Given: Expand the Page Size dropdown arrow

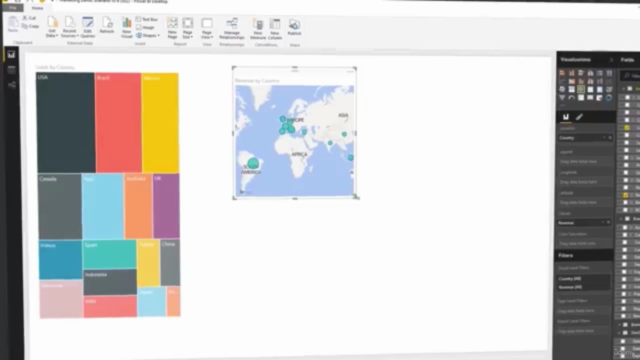Looking at the screenshot, I should click(x=192, y=37).
